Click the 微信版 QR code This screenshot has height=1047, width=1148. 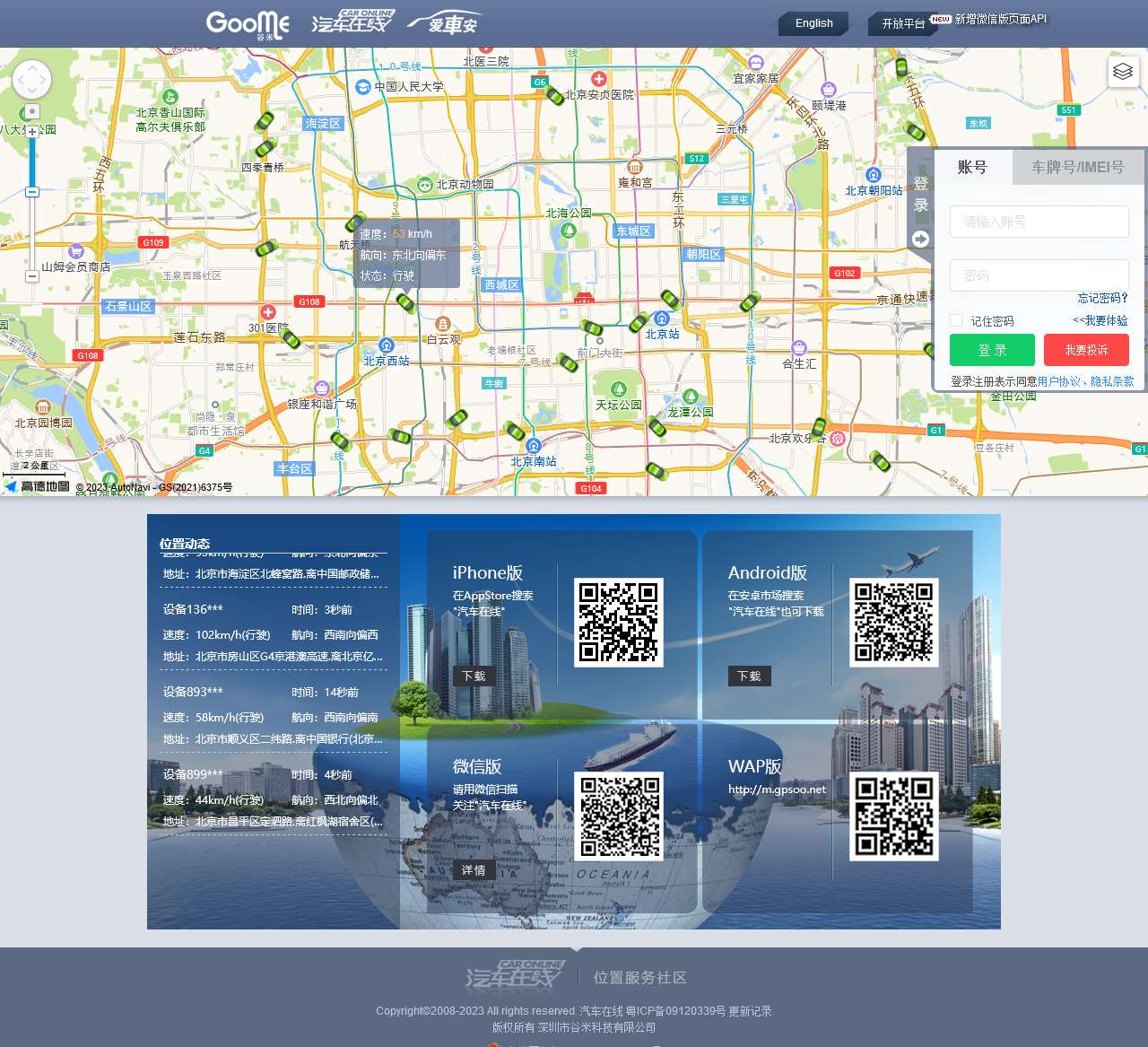pyautogui.click(x=619, y=816)
